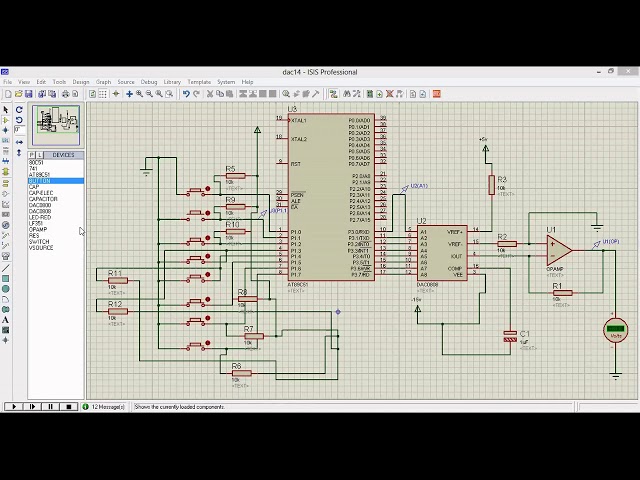Screen dimensions: 640x480
Task: Select CAP-ELEC in devices list
Action: coord(41,193)
